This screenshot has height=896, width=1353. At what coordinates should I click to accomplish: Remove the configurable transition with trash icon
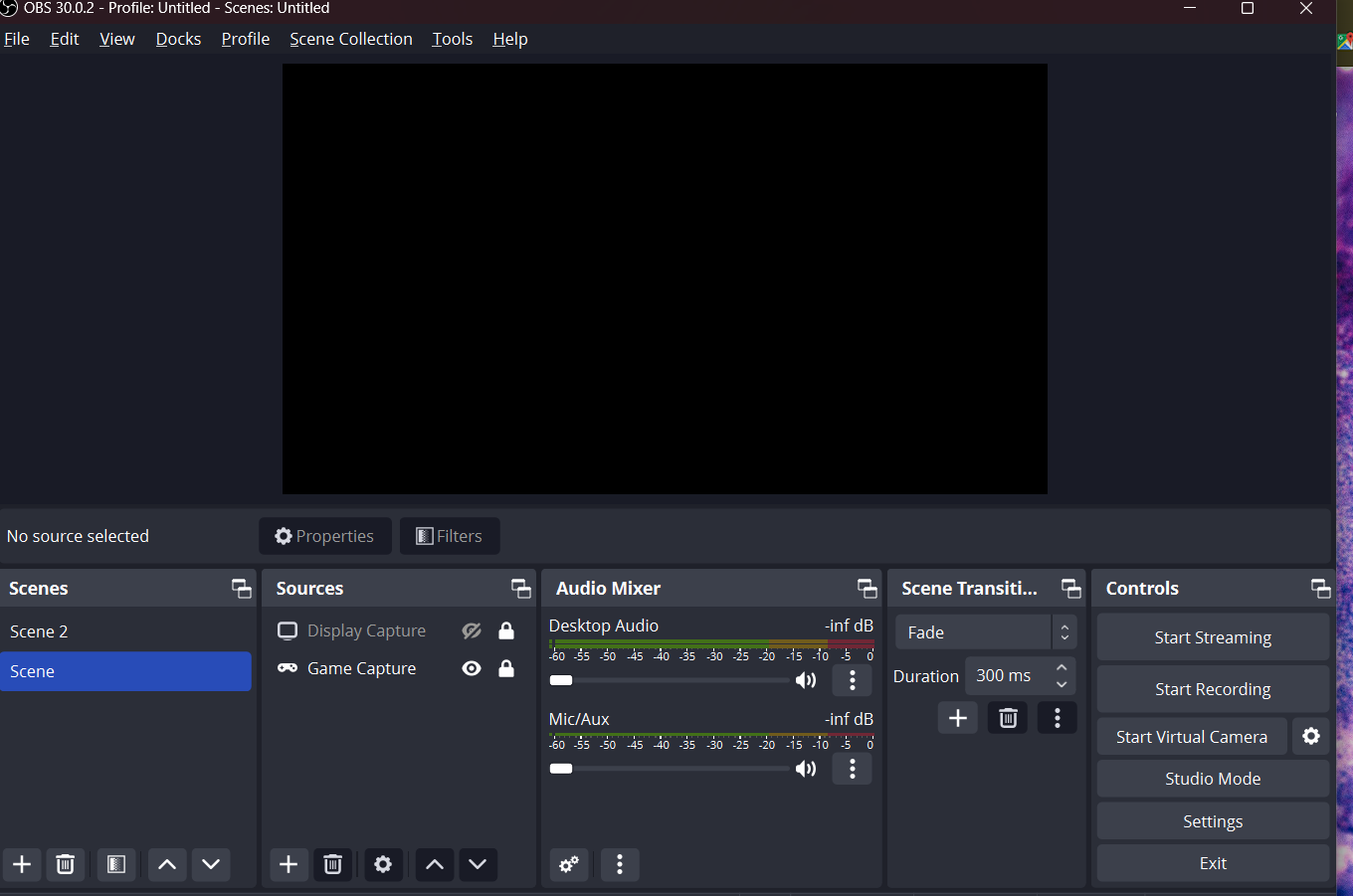point(1008,718)
